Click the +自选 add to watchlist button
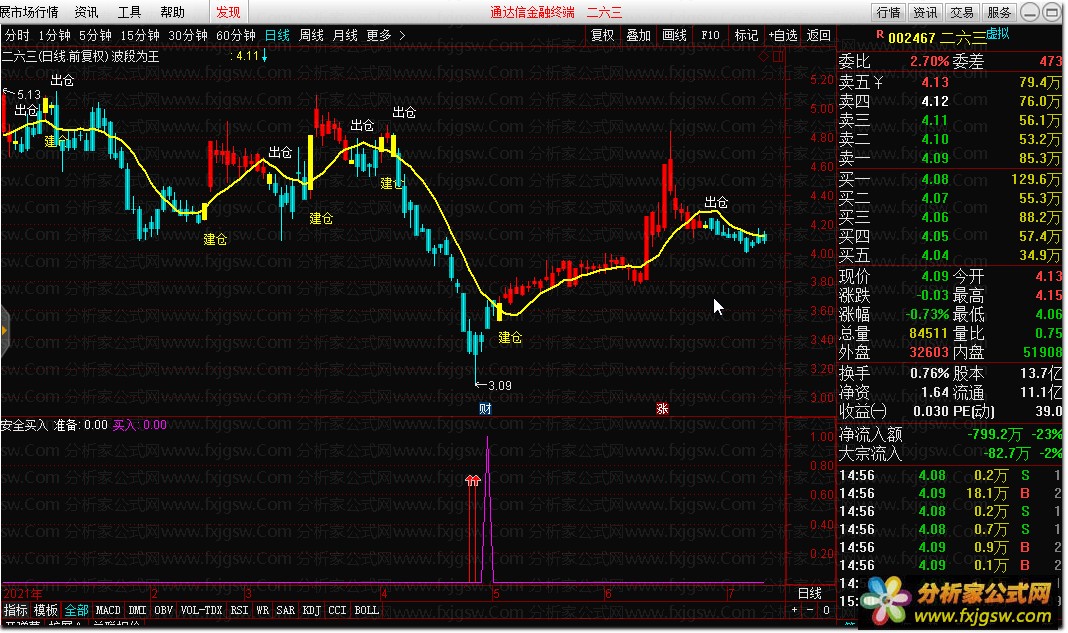 tap(783, 35)
